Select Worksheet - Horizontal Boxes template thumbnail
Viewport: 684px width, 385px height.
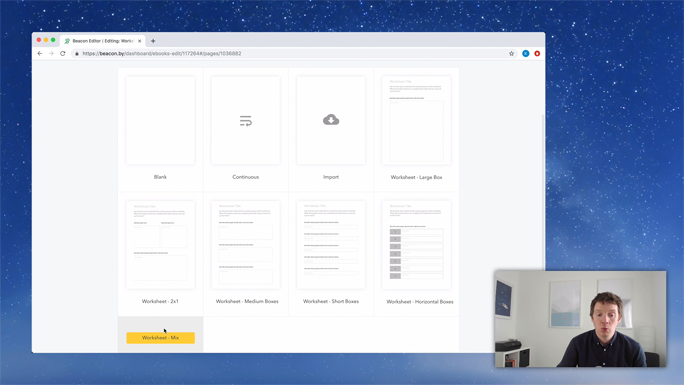(x=417, y=245)
